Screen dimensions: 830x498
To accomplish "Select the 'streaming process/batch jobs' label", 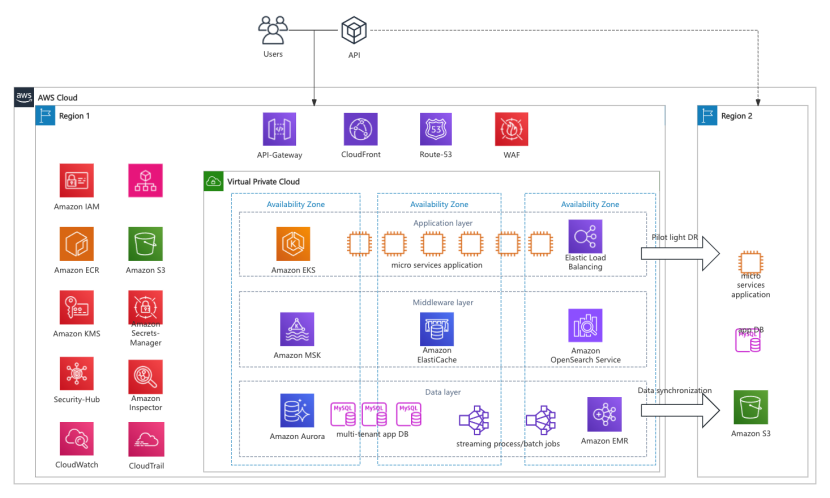I will tap(508, 443).
